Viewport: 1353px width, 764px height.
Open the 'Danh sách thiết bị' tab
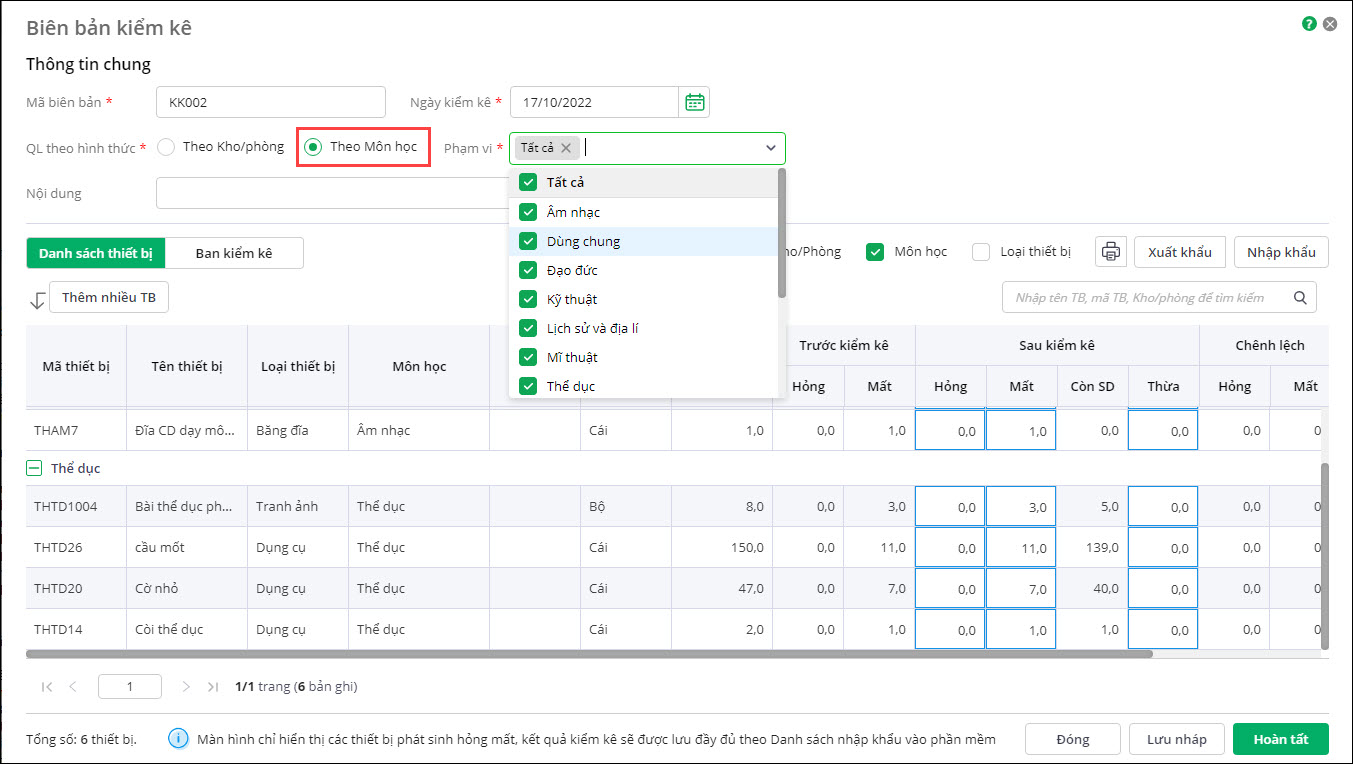pos(96,253)
